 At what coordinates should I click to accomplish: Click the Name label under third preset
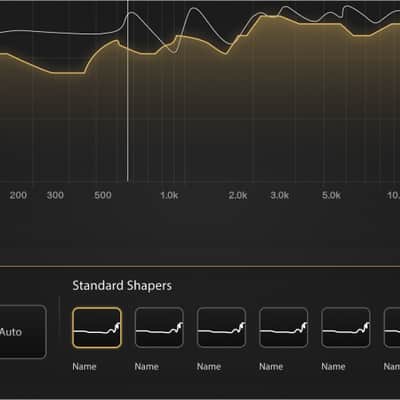point(209,367)
